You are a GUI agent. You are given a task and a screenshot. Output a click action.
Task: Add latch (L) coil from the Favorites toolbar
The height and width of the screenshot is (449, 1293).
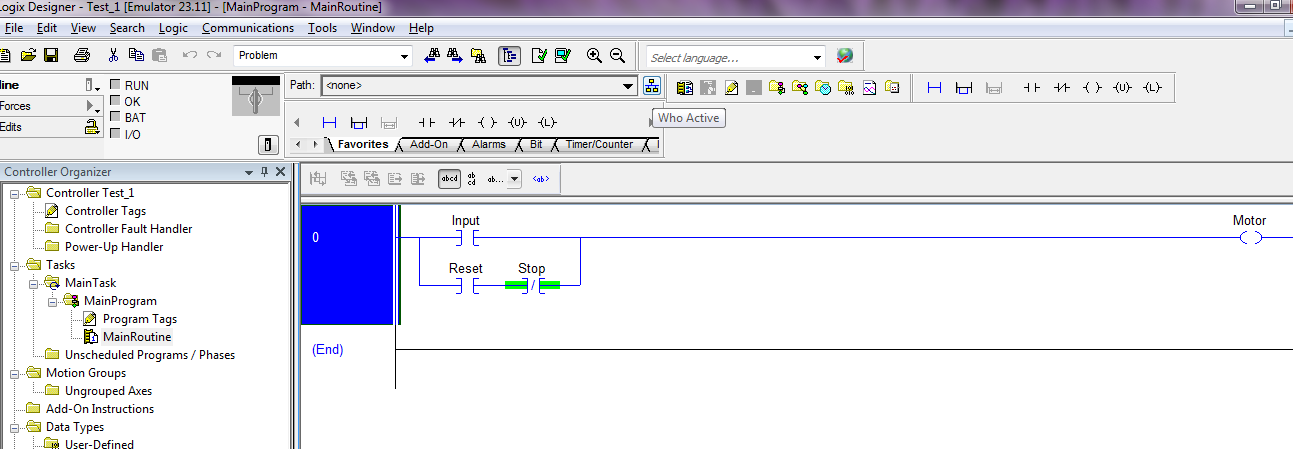[x=547, y=122]
